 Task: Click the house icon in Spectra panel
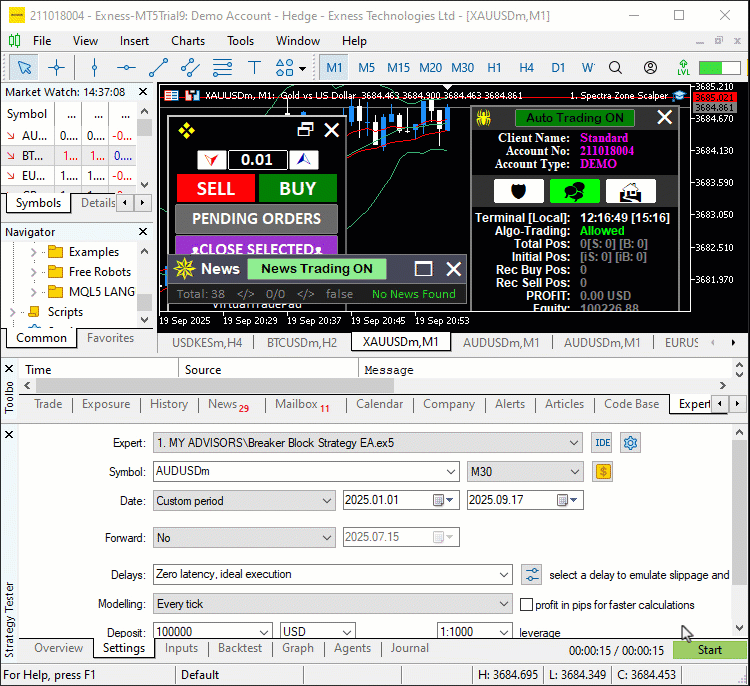coord(631,191)
